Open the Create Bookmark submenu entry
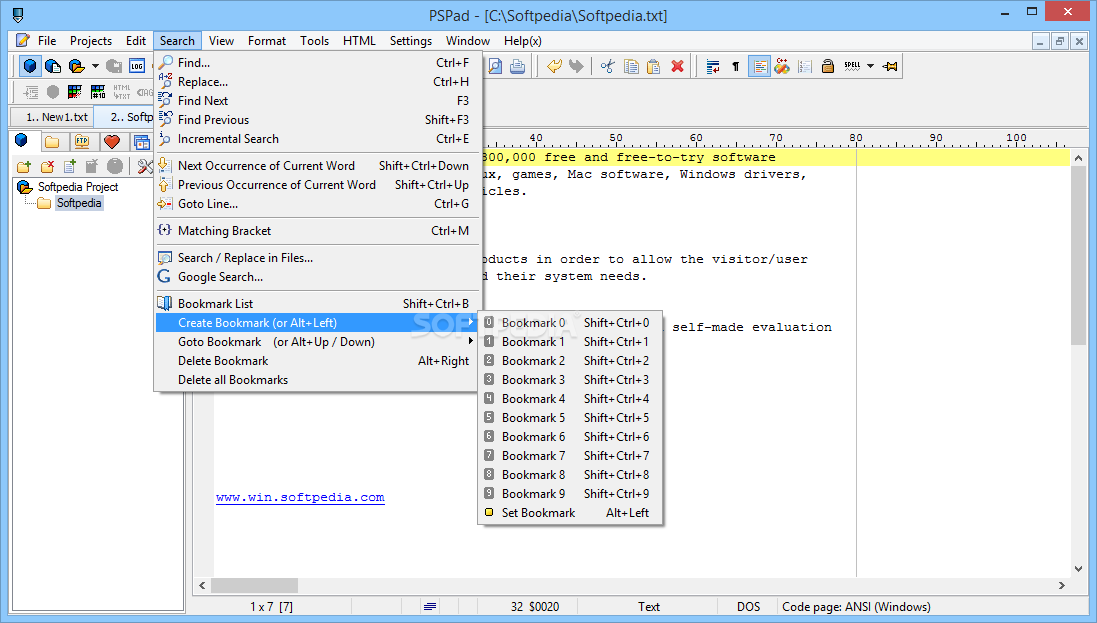 (x=316, y=323)
